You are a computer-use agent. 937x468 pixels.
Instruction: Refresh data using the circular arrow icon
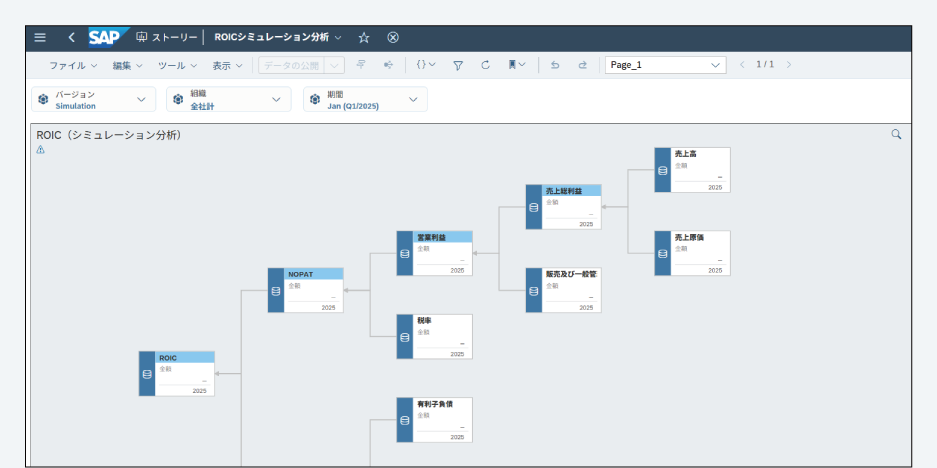coord(485,65)
